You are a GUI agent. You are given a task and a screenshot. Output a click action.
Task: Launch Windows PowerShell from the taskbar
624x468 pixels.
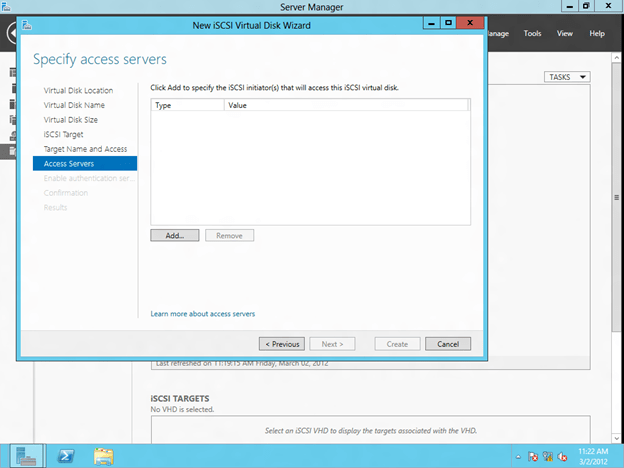[x=66, y=456]
